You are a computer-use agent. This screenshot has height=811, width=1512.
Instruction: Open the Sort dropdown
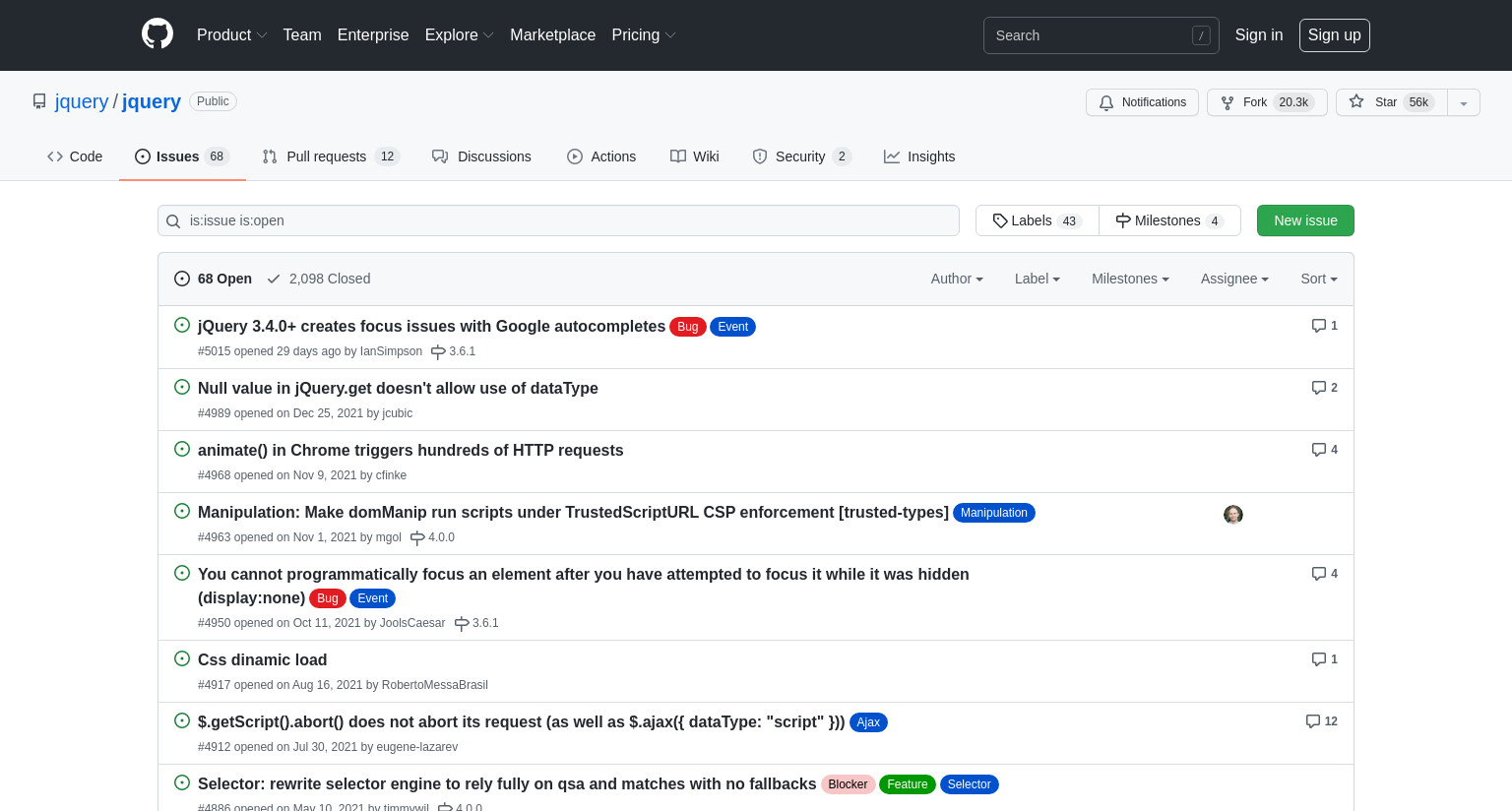coord(1319,279)
